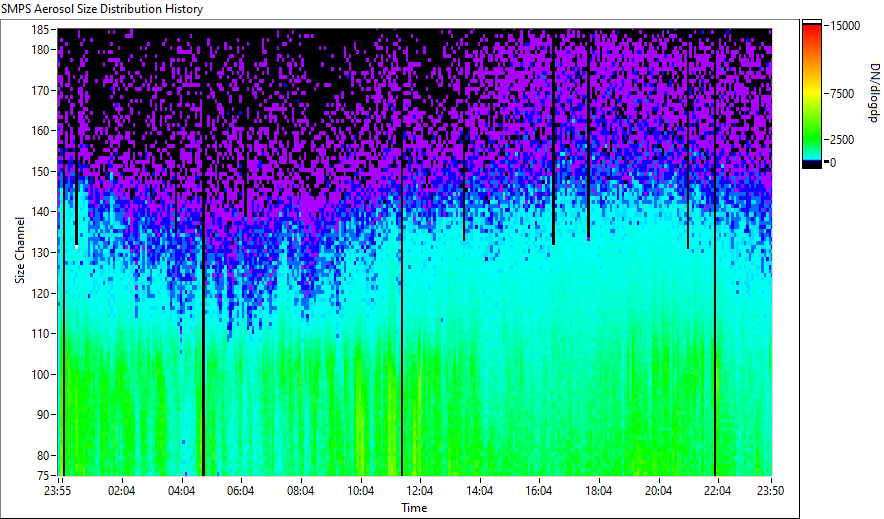This screenshot has width=884, height=519.
Task: Click the 02:04 time axis label
Action: (121, 491)
